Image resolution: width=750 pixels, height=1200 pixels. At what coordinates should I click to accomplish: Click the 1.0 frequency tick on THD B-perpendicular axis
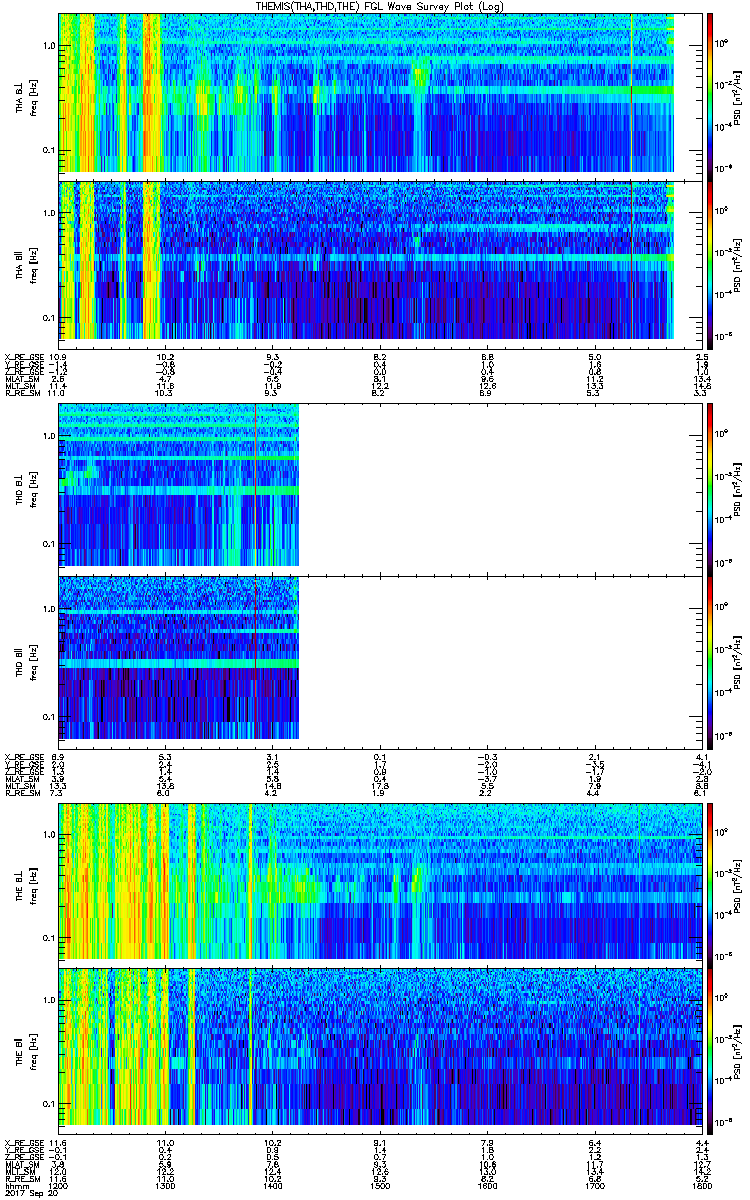pyautogui.click(x=49, y=437)
